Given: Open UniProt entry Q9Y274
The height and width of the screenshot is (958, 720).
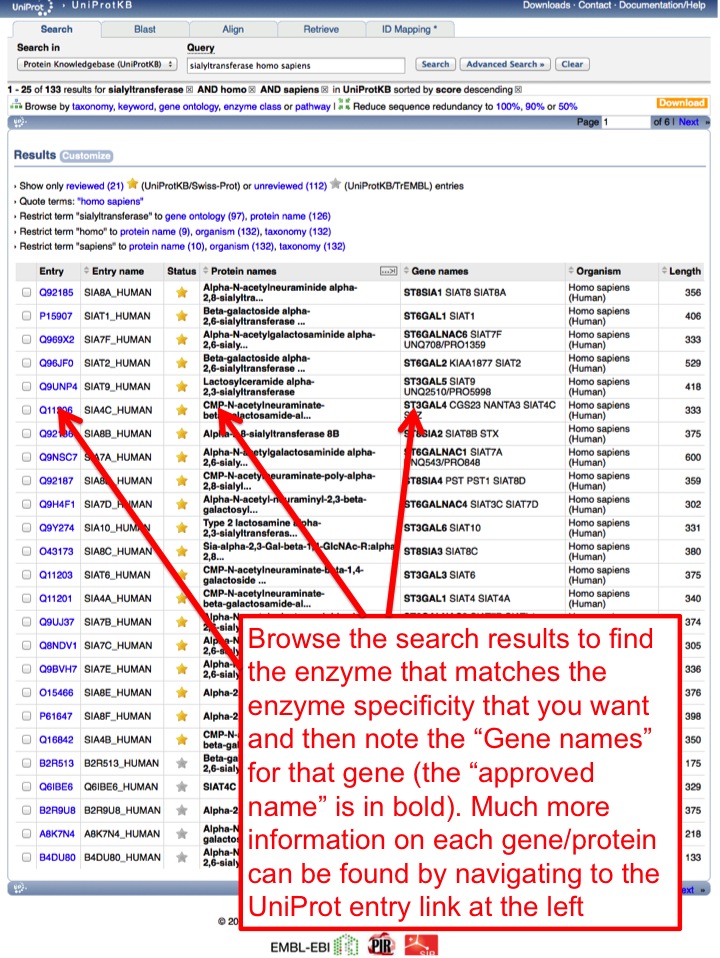Looking at the screenshot, I should (x=57, y=528).
